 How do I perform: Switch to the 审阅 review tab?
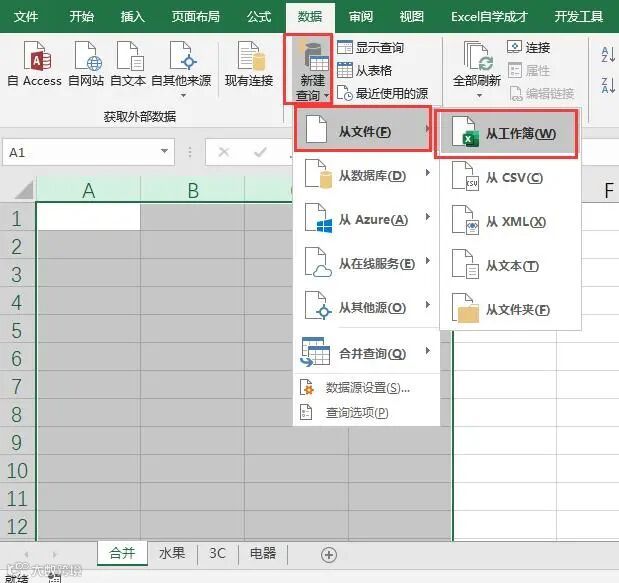tap(361, 17)
